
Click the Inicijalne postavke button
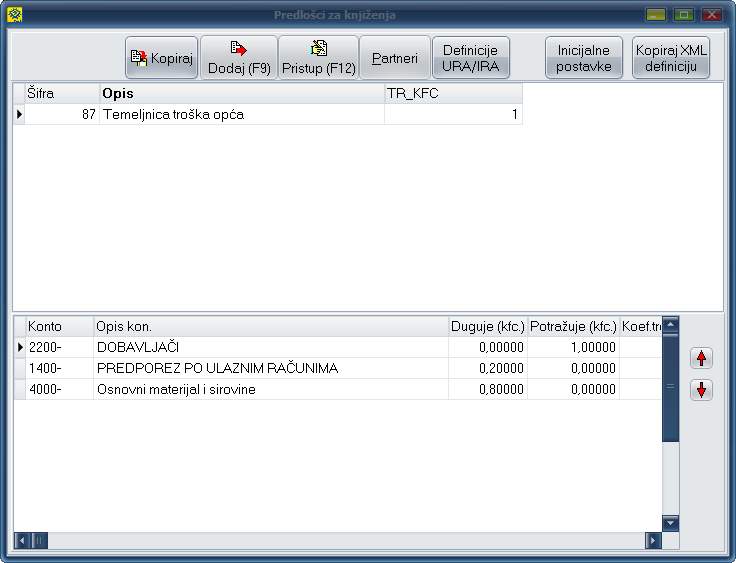pos(584,58)
